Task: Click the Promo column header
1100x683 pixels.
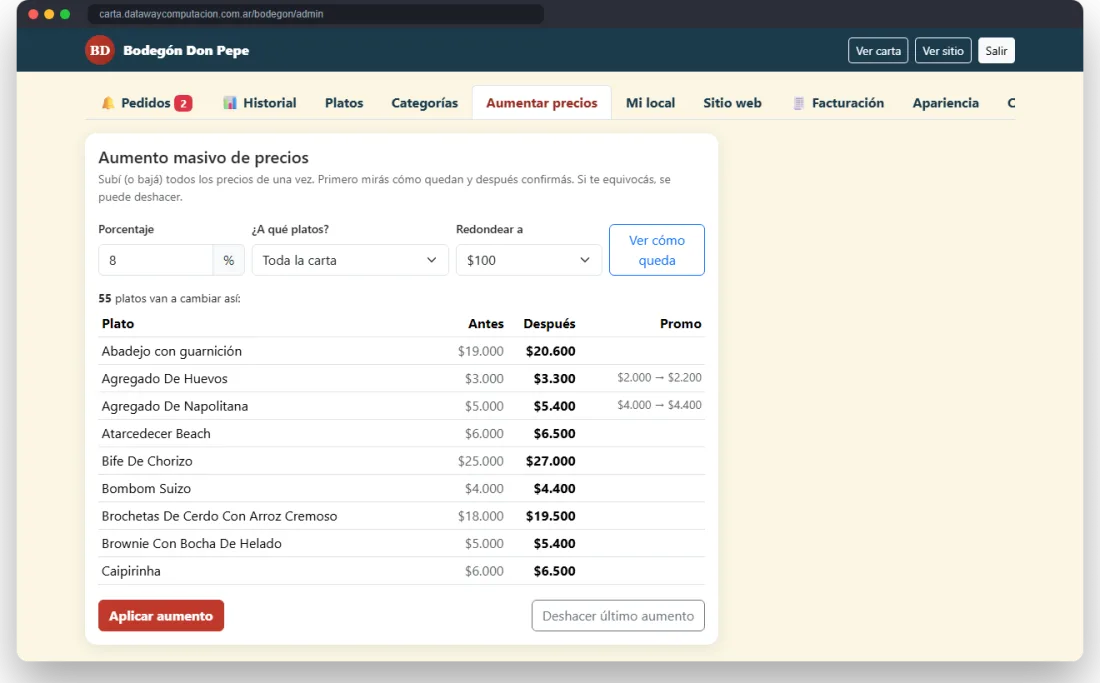Action: (680, 323)
